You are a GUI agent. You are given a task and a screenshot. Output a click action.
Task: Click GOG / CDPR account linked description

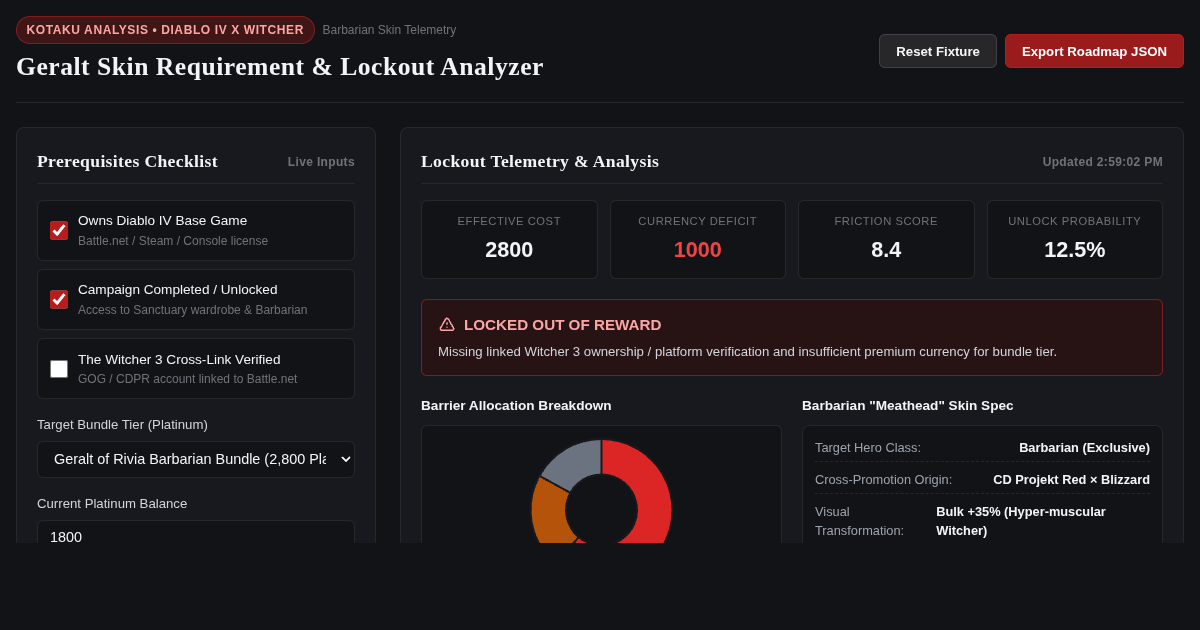(x=187, y=379)
